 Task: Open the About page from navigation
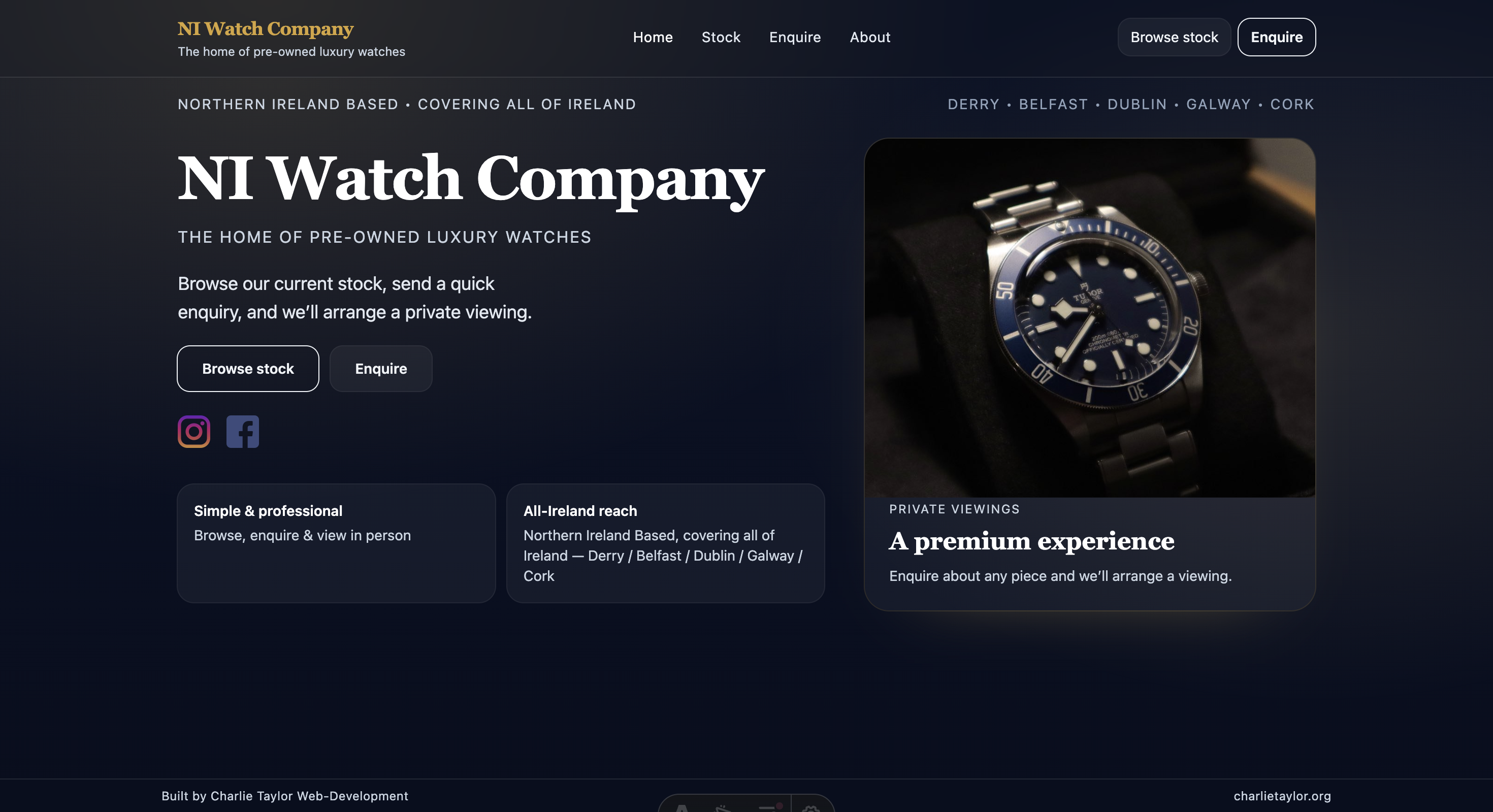click(870, 37)
